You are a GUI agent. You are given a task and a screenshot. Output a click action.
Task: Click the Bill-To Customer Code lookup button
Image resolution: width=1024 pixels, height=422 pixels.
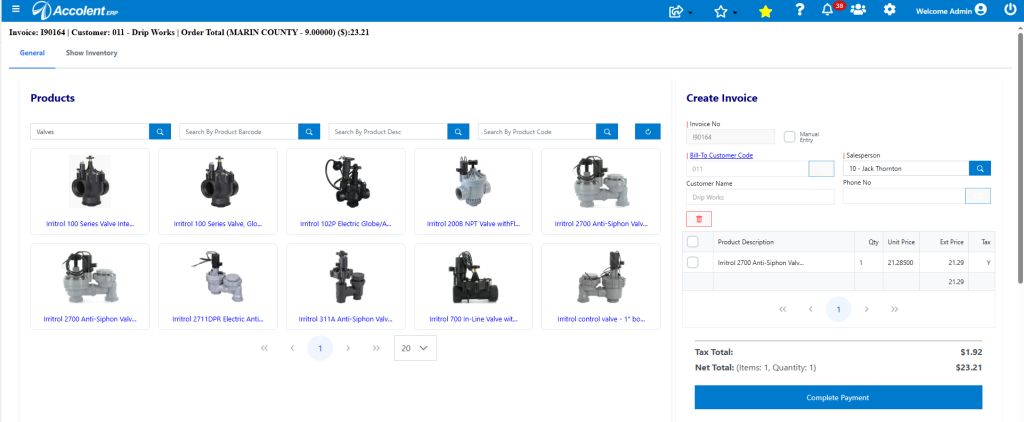click(x=822, y=169)
